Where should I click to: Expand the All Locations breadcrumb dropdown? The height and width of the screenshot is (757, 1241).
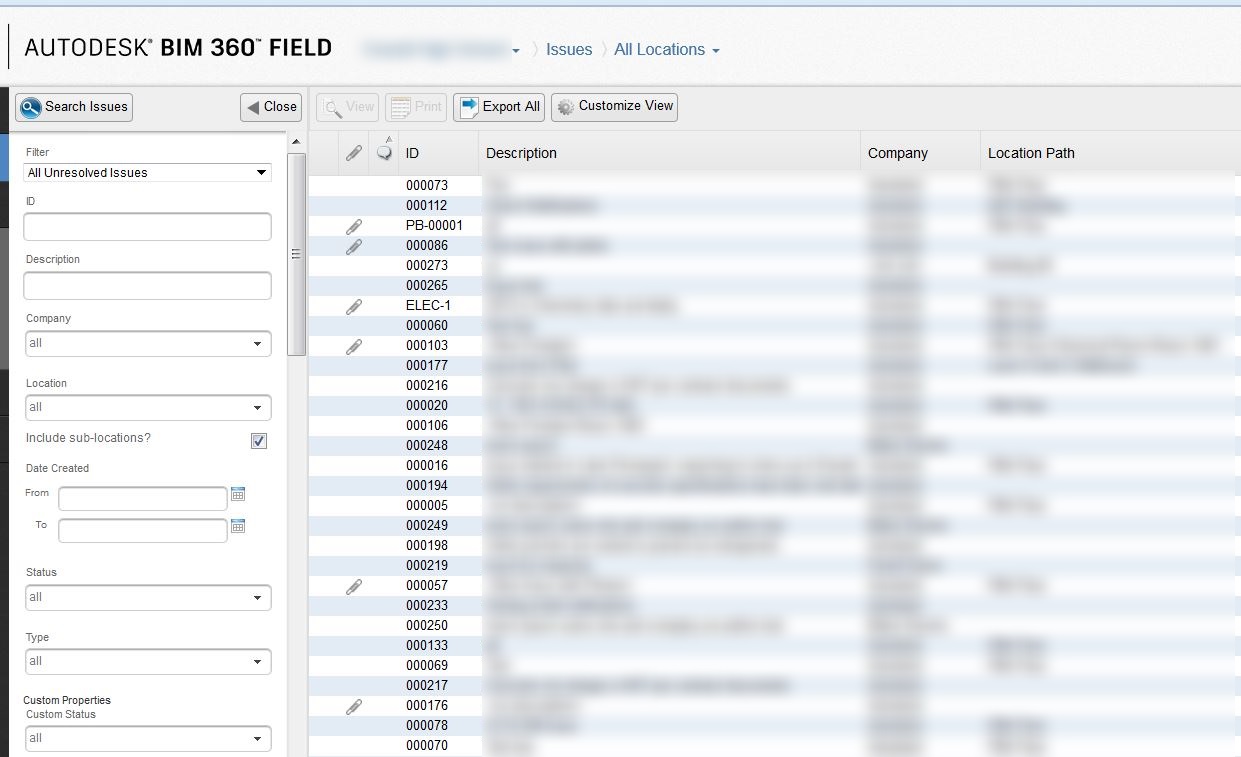coord(716,49)
